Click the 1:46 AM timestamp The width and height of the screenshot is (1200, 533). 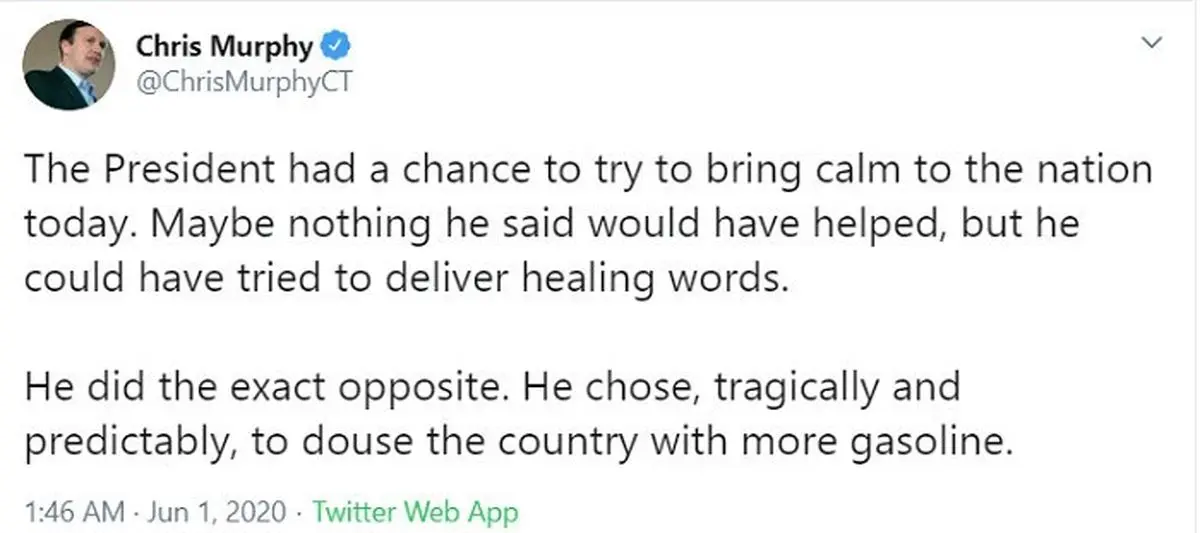point(74,513)
